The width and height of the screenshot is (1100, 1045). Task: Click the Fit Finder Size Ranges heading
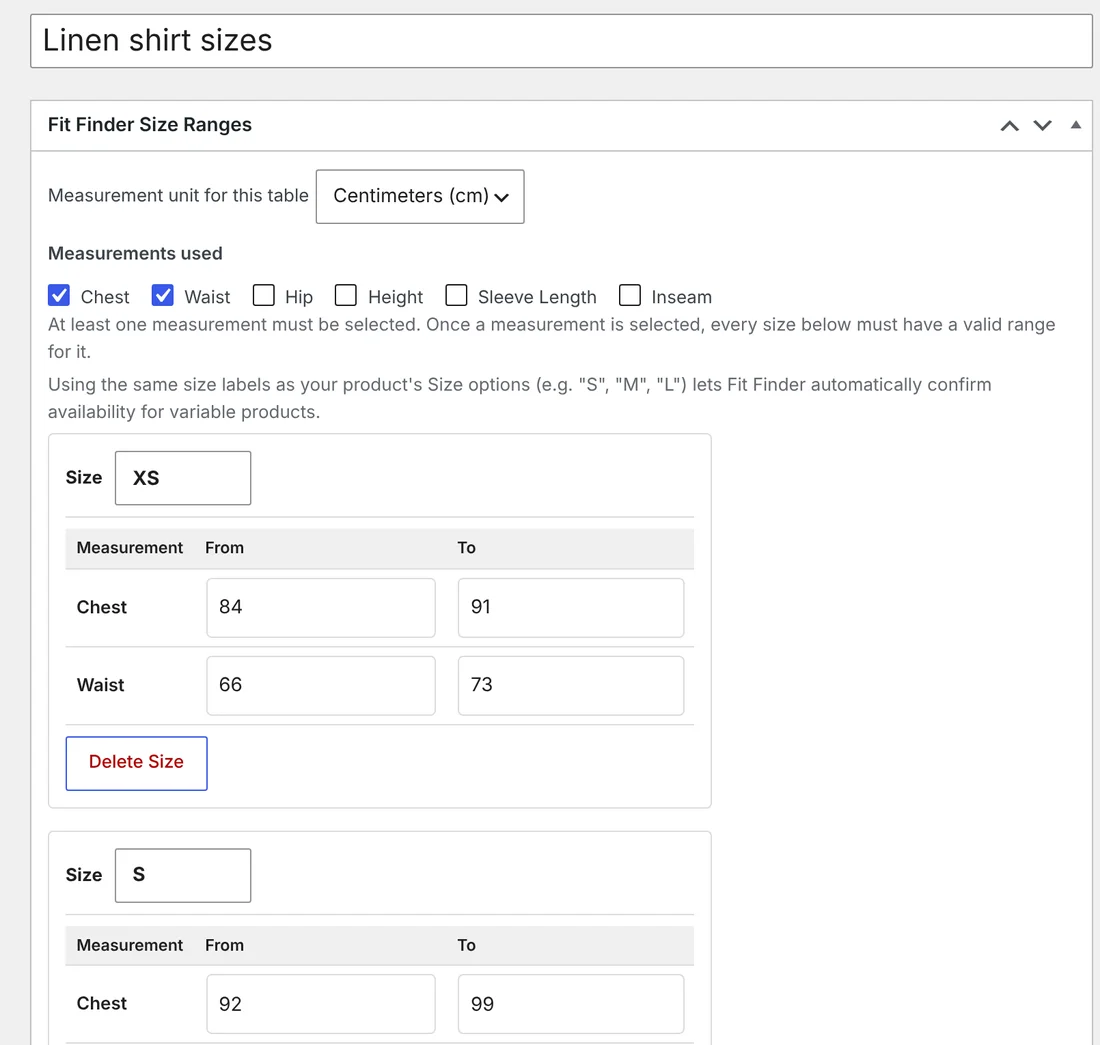149,125
